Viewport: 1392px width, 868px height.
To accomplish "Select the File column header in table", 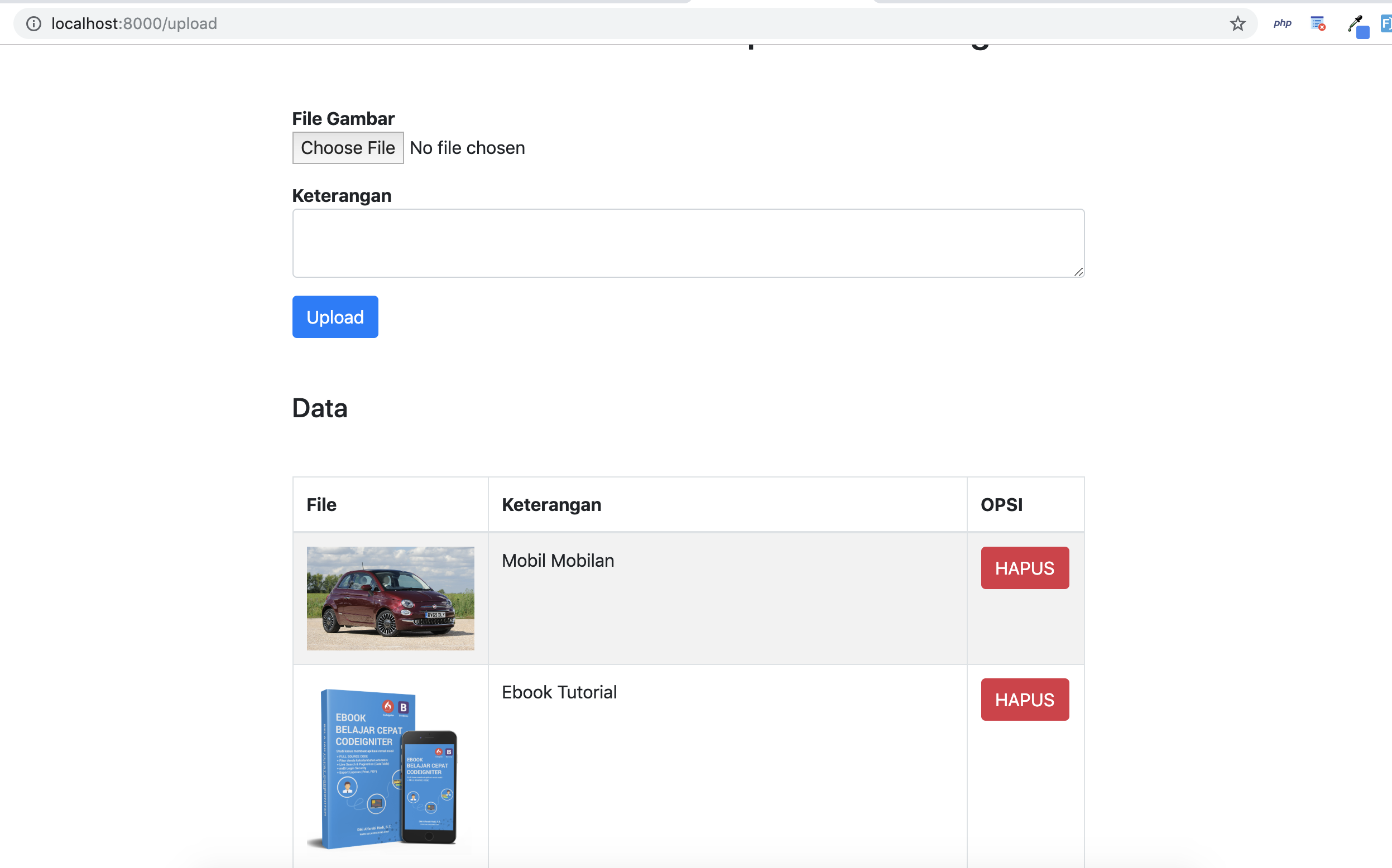I will tap(322, 504).
